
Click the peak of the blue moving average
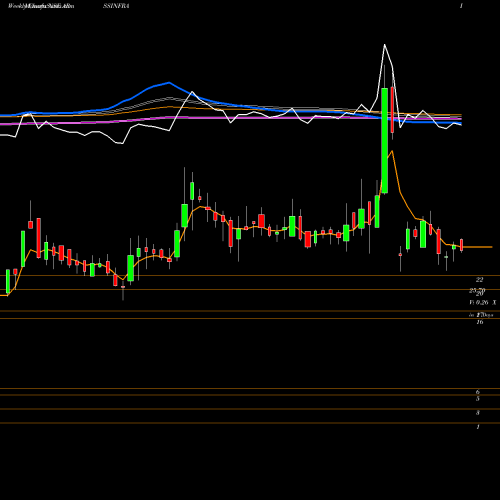pos(169,82)
